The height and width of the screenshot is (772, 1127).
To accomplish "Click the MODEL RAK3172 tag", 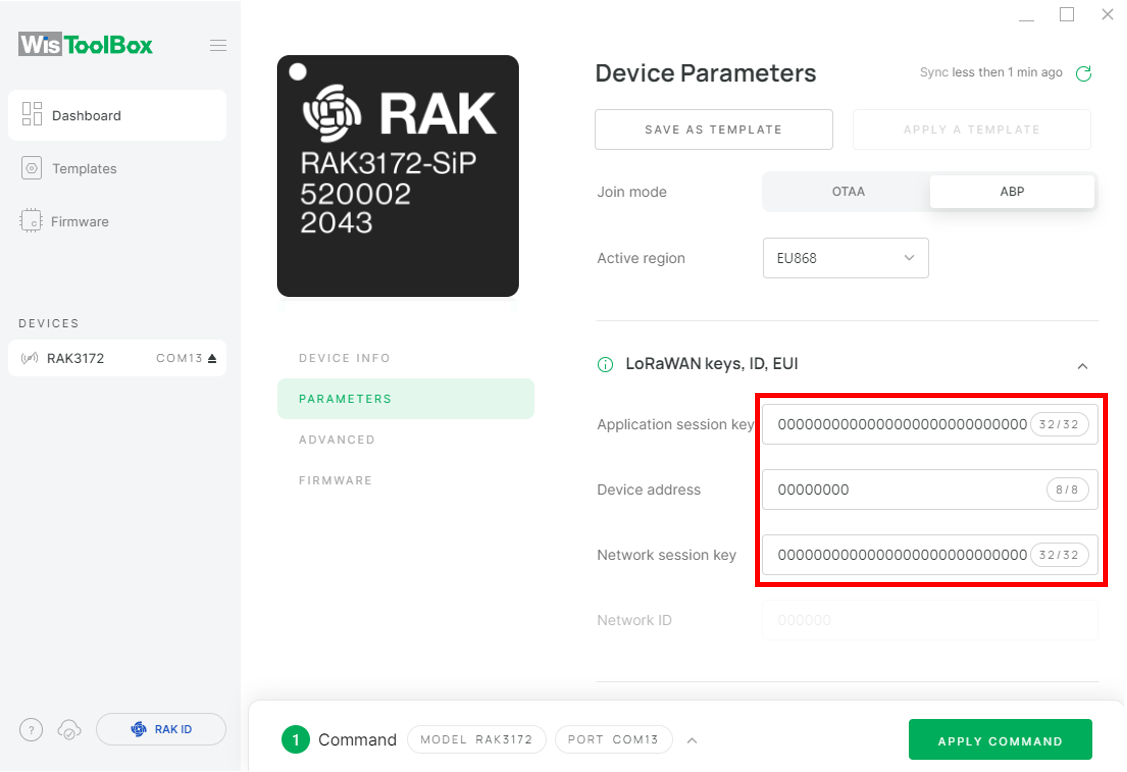I will [477, 739].
